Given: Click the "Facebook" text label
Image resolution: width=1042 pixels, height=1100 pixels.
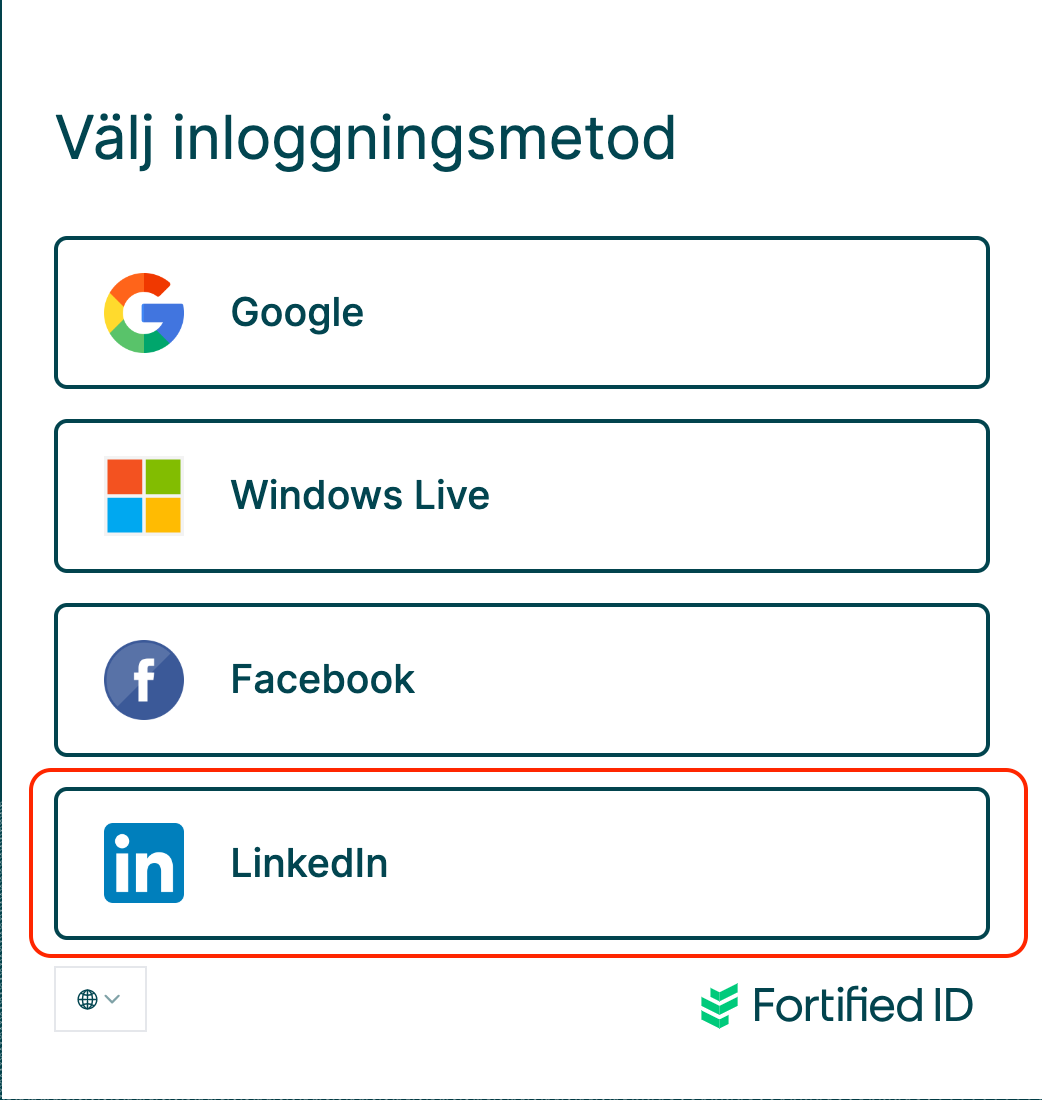Looking at the screenshot, I should click(x=322, y=680).
